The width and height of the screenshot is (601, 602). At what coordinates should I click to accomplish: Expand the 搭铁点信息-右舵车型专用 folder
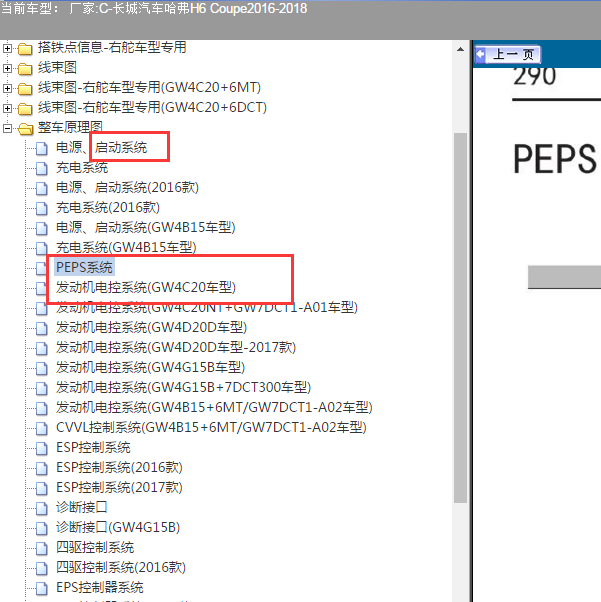(x=7, y=48)
